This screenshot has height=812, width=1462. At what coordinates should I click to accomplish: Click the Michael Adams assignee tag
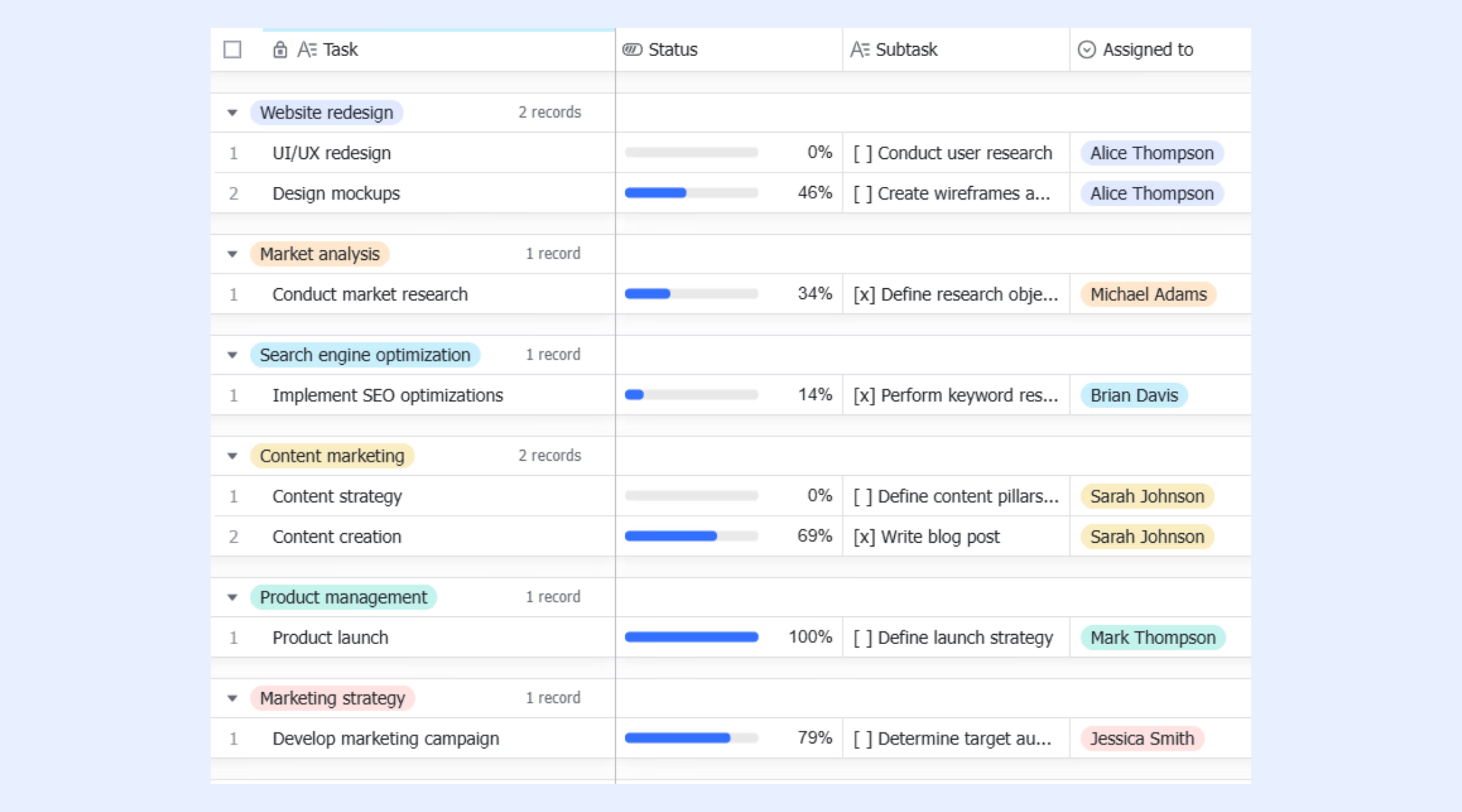[1149, 294]
